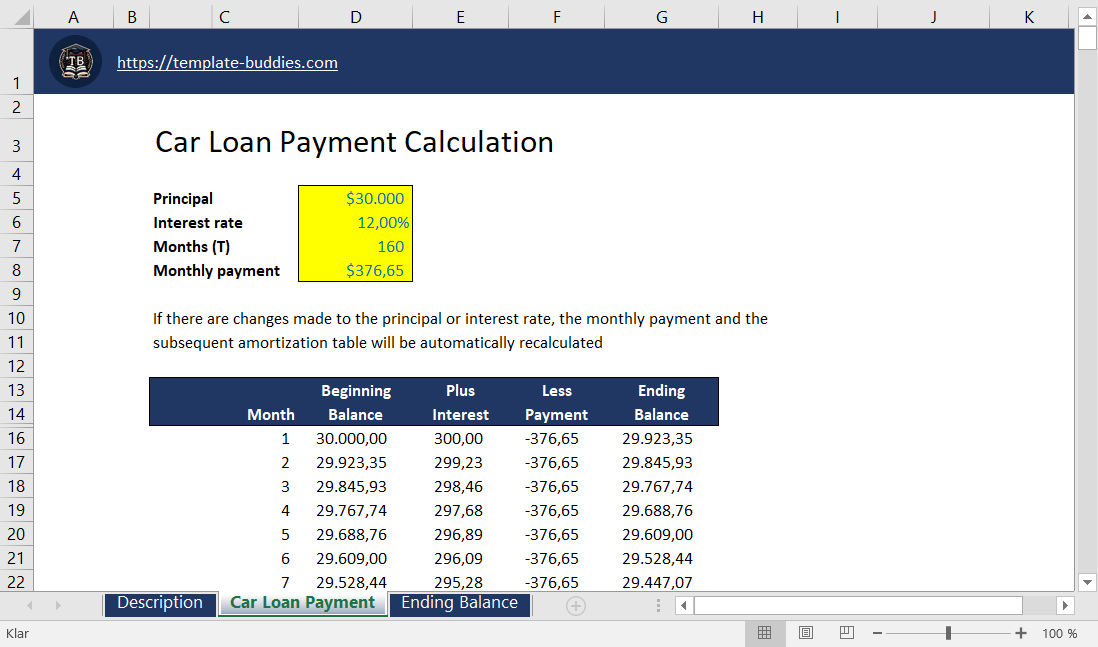
Task: Open the Ending Balance sheet
Action: click(x=460, y=604)
